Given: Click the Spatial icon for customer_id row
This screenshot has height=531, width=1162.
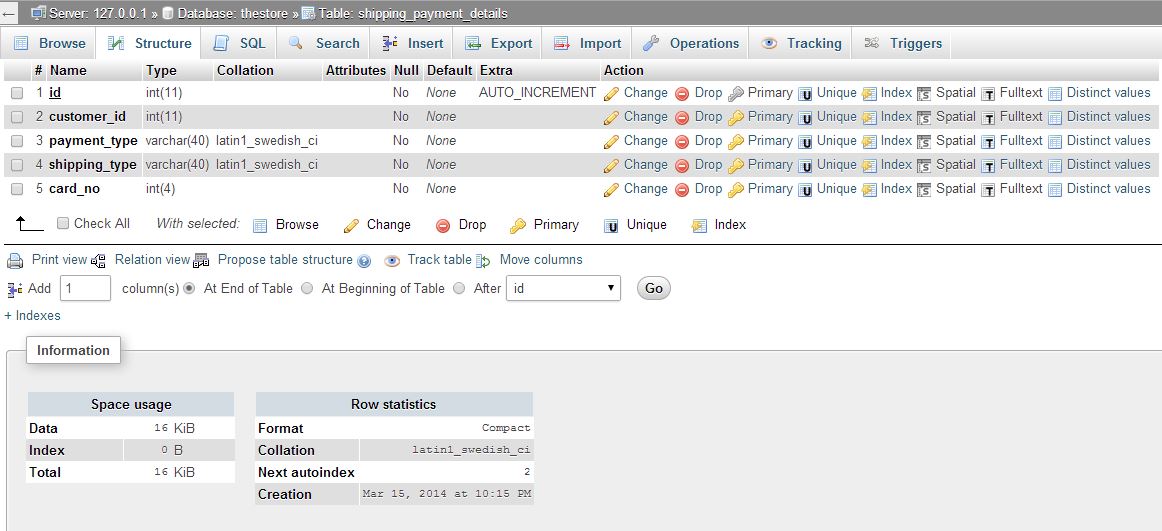Looking at the screenshot, I should pyautogui.click(x=924, y=117).
